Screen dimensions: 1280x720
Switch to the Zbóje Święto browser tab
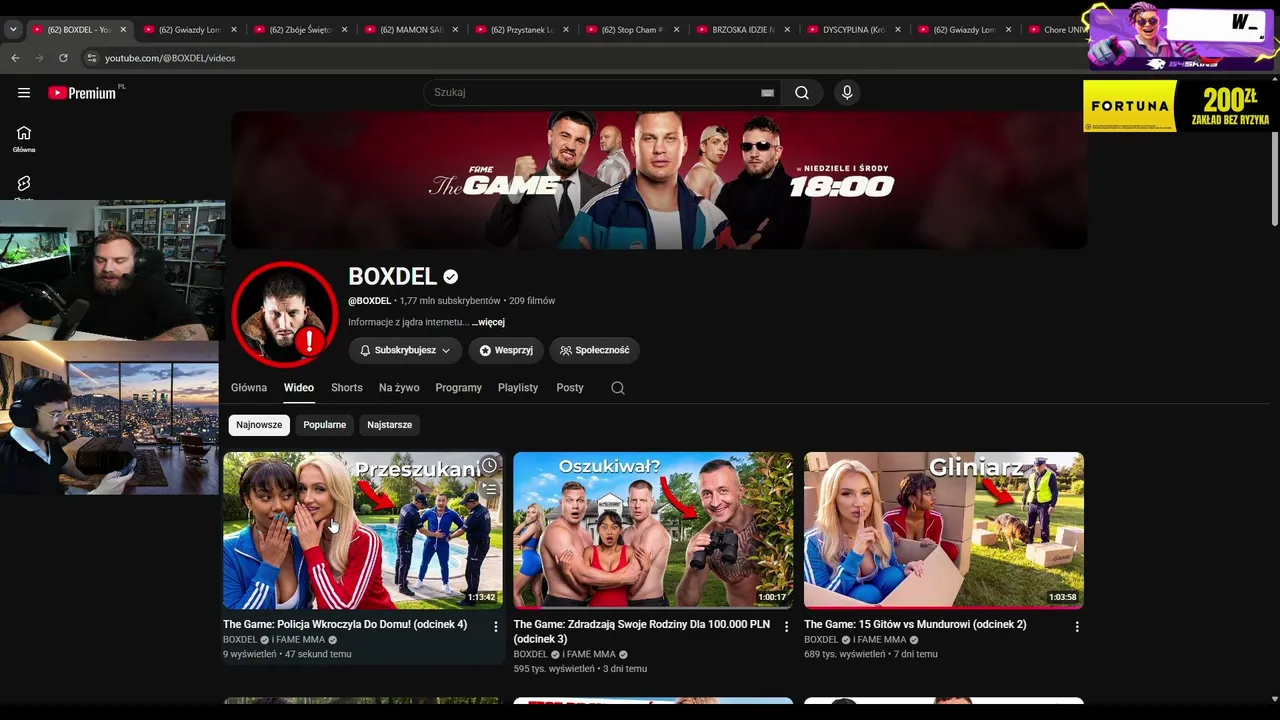tap(301, 30)
